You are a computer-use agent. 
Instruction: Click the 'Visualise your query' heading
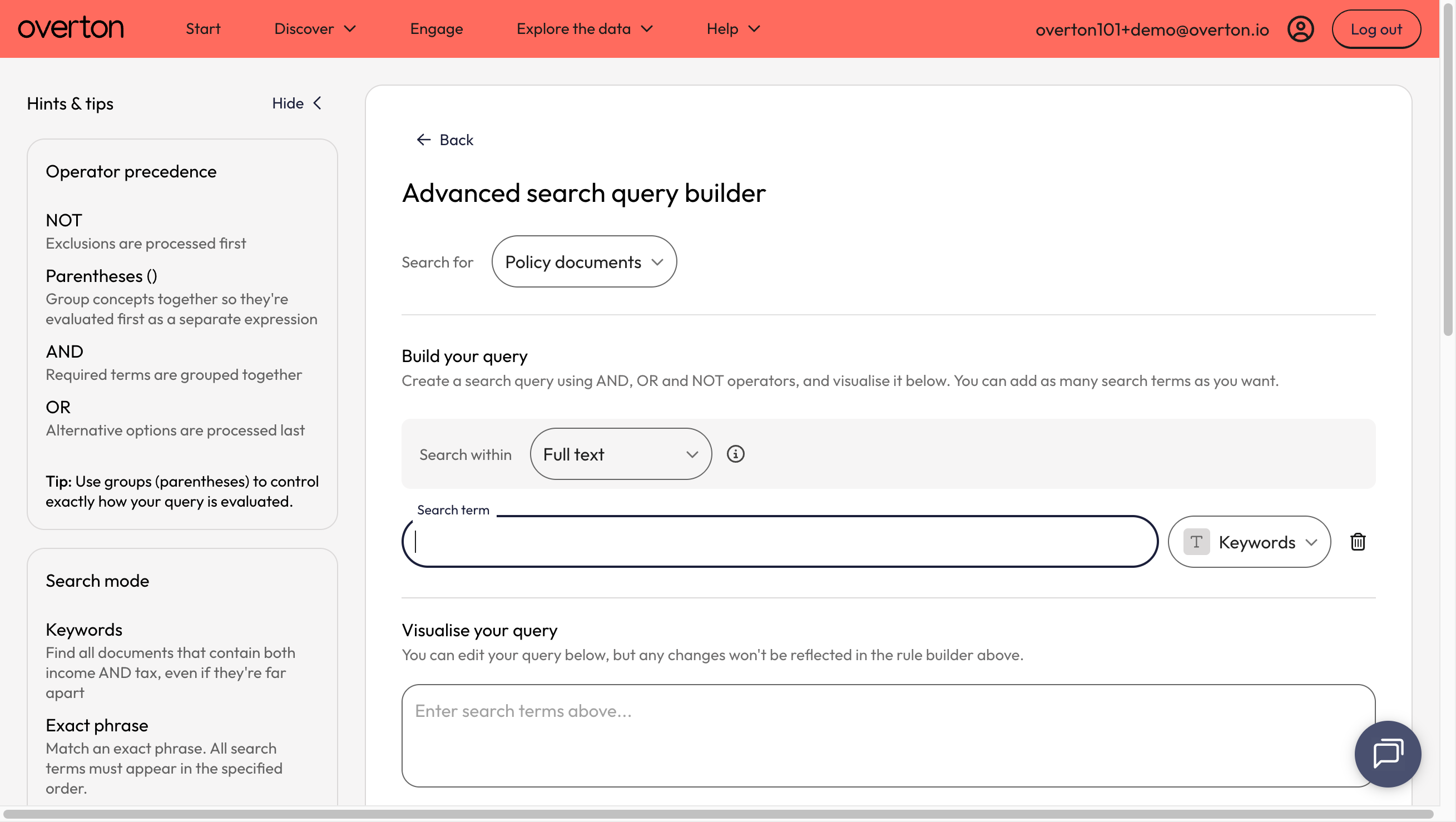479,630
